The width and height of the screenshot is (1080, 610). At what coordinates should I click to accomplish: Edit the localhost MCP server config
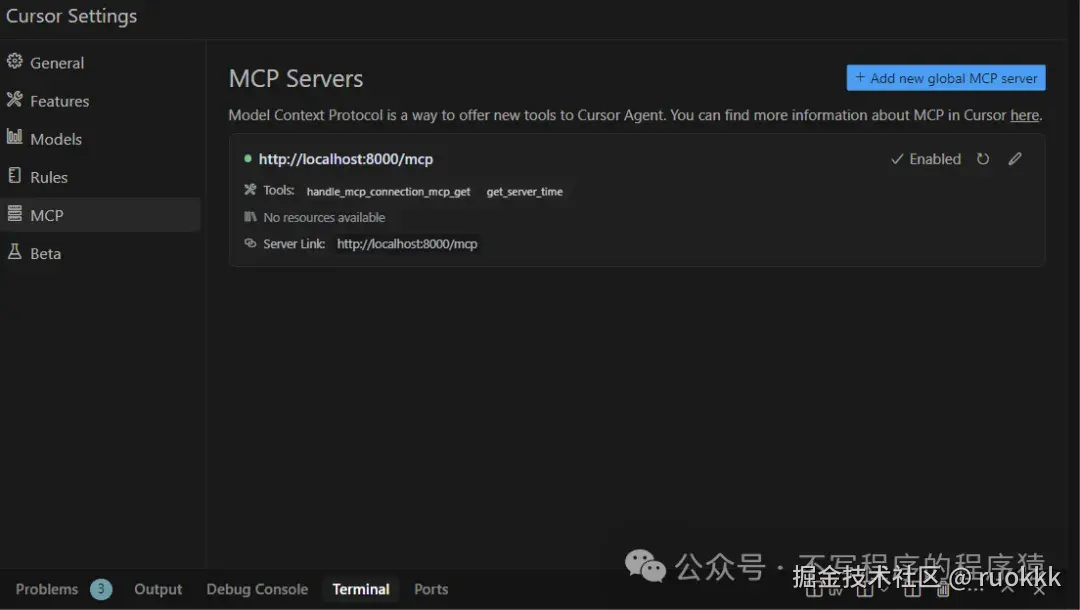click(x=1015, y=159)
